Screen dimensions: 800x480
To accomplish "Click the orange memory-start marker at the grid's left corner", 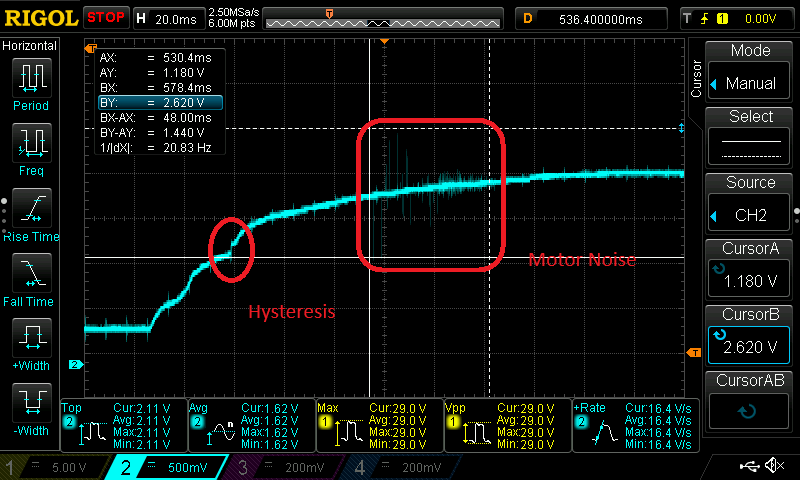I will tap(91, 48).
